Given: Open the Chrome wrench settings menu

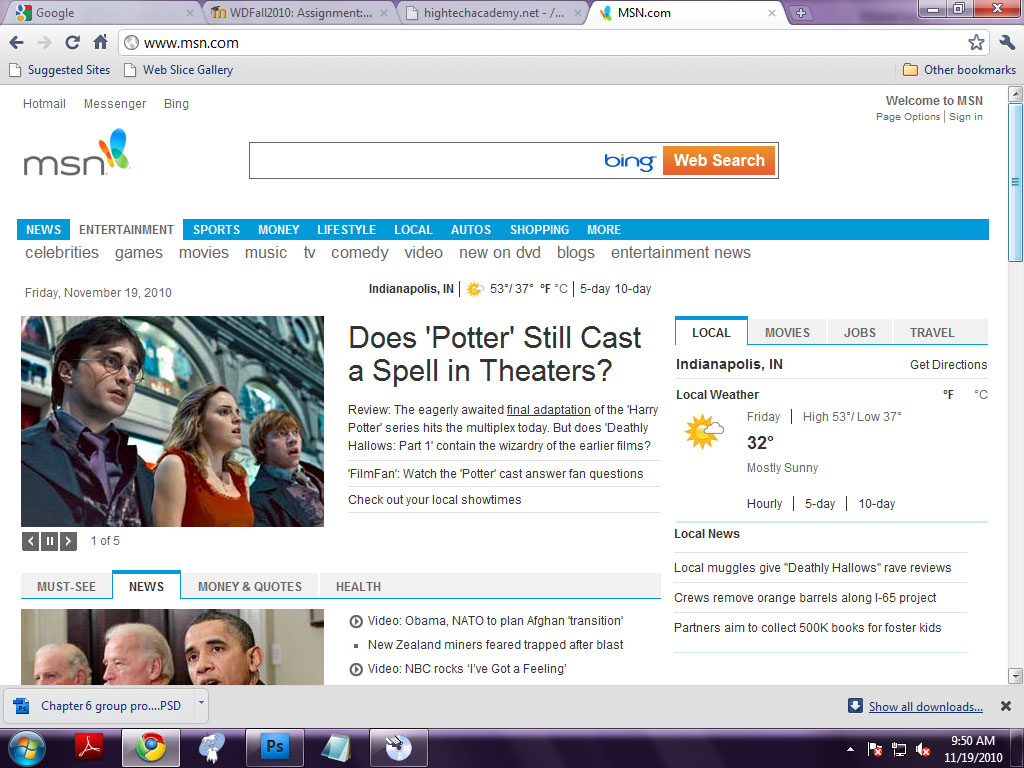Looking at the screenshot, I should 1006,42.
